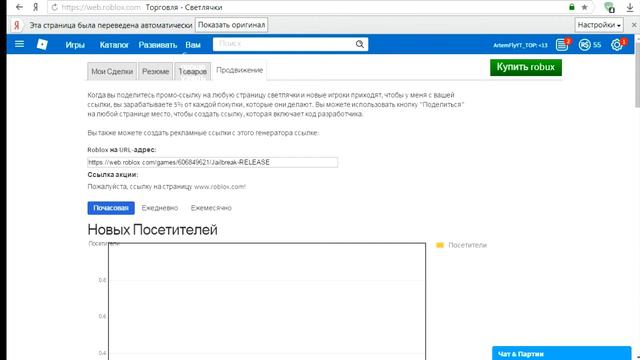This screenshot has width=640, height=360.
Task: Click the Robux balance icon
Action: [x=584, y=44]
